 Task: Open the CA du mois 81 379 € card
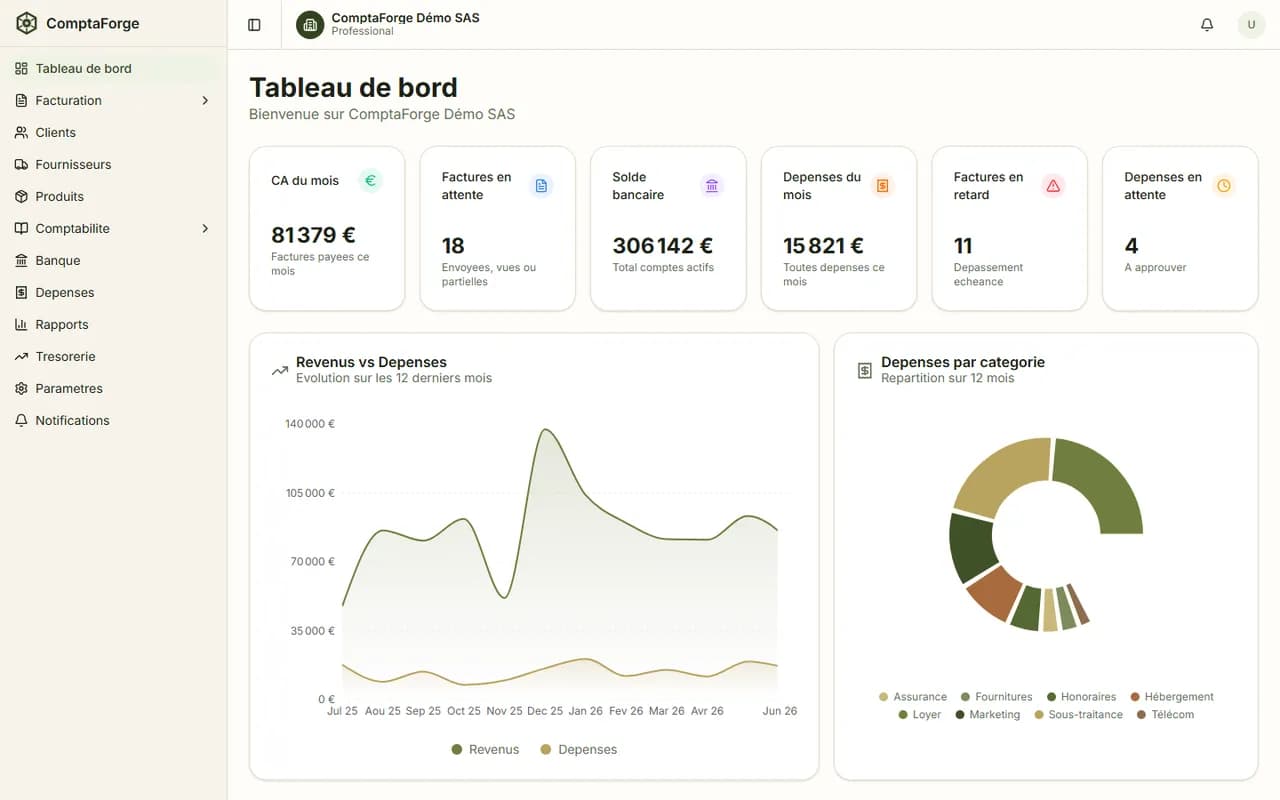point(327,229)
